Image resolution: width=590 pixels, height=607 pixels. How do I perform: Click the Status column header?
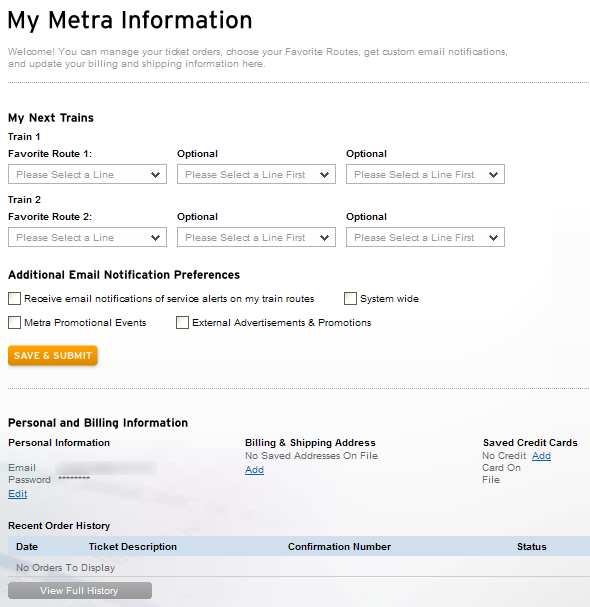pos(532,547)
